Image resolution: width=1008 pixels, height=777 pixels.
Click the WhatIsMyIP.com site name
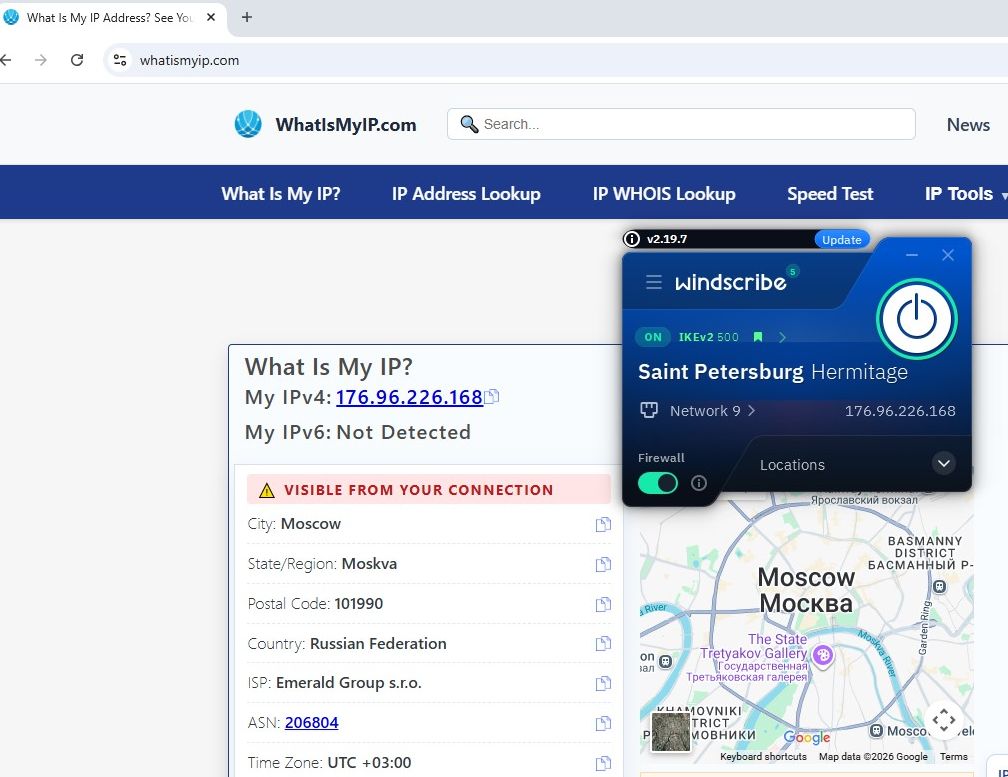click(x=346, y=125)
